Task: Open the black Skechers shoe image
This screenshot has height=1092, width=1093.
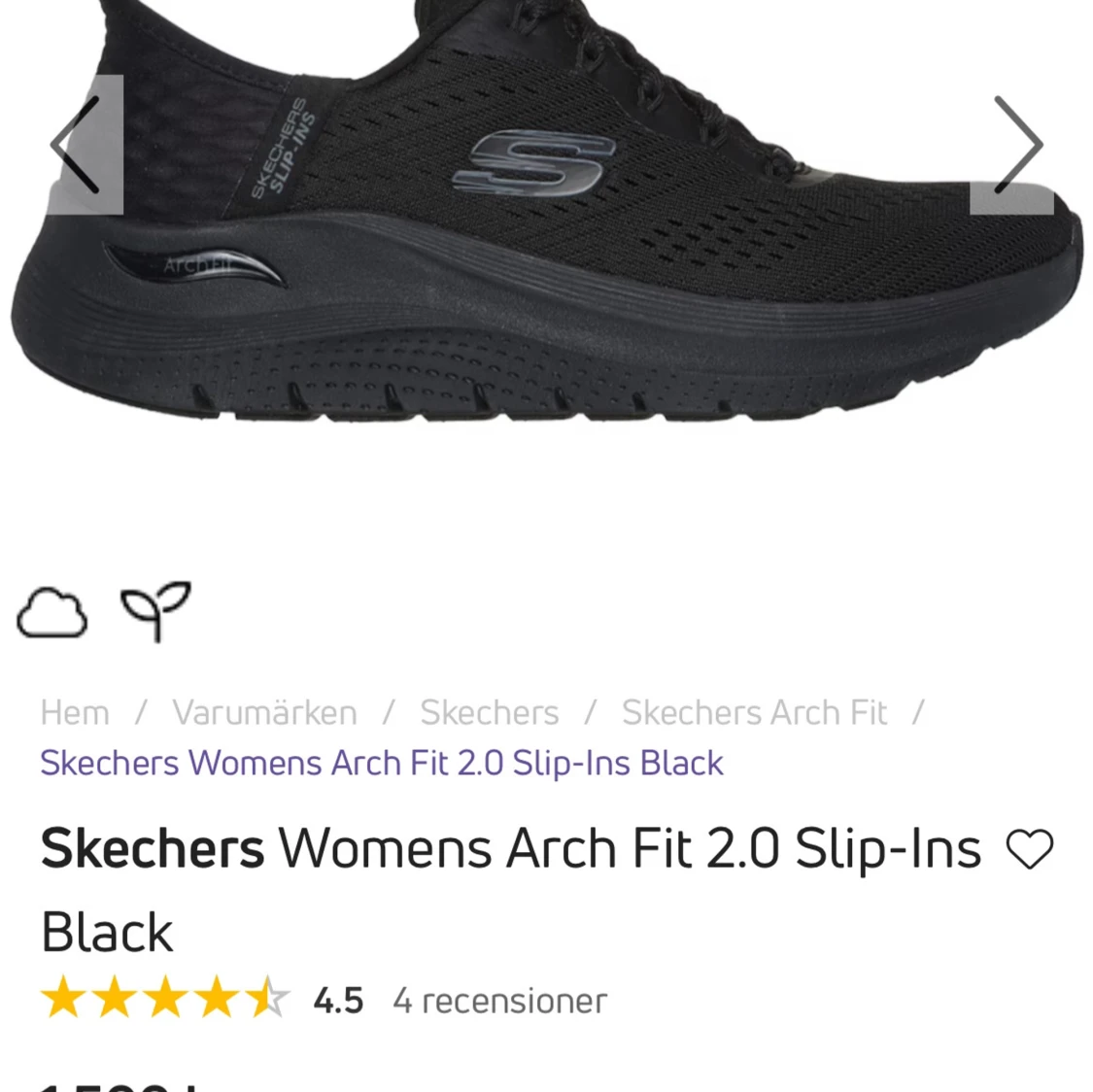Action: coord(546,209)
